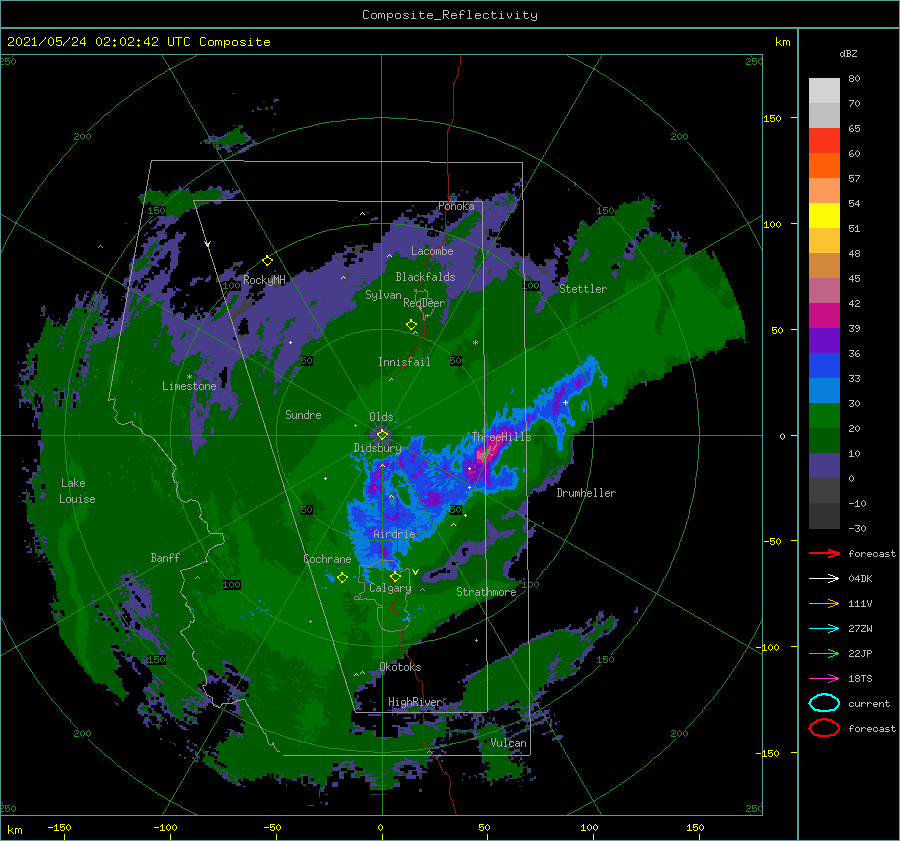Viewport: 900px width, 841px height.
Task: Click the RockyMH city label
Action: 264,280
